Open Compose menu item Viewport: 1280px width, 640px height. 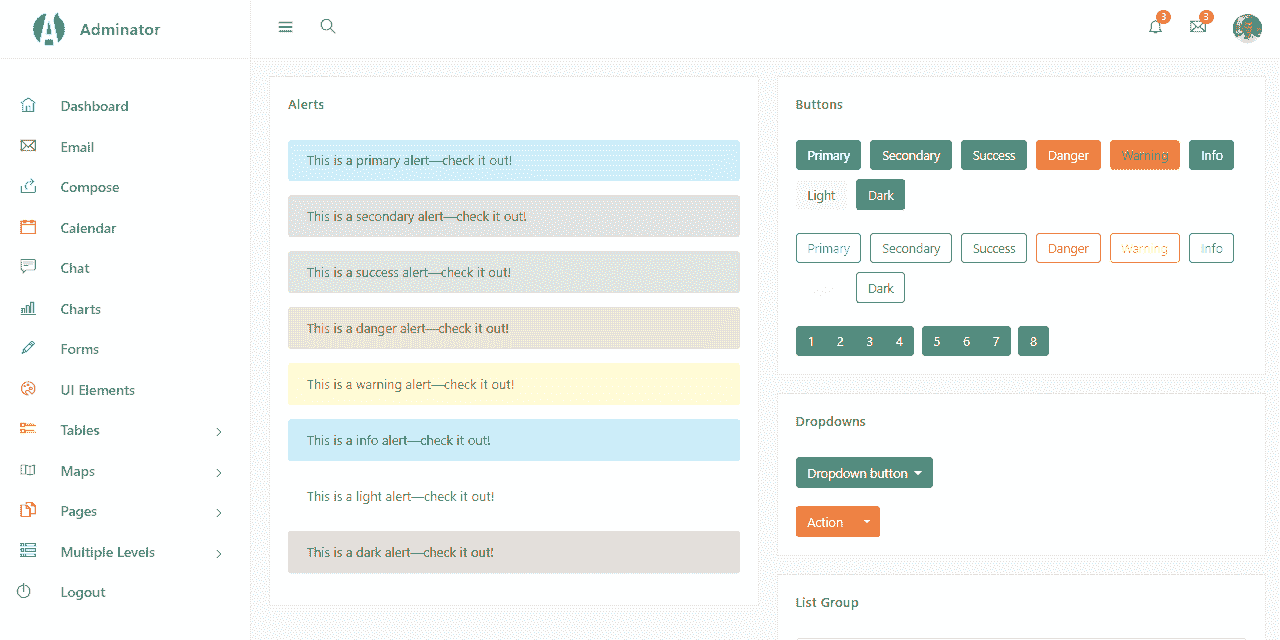coord(90,187)
